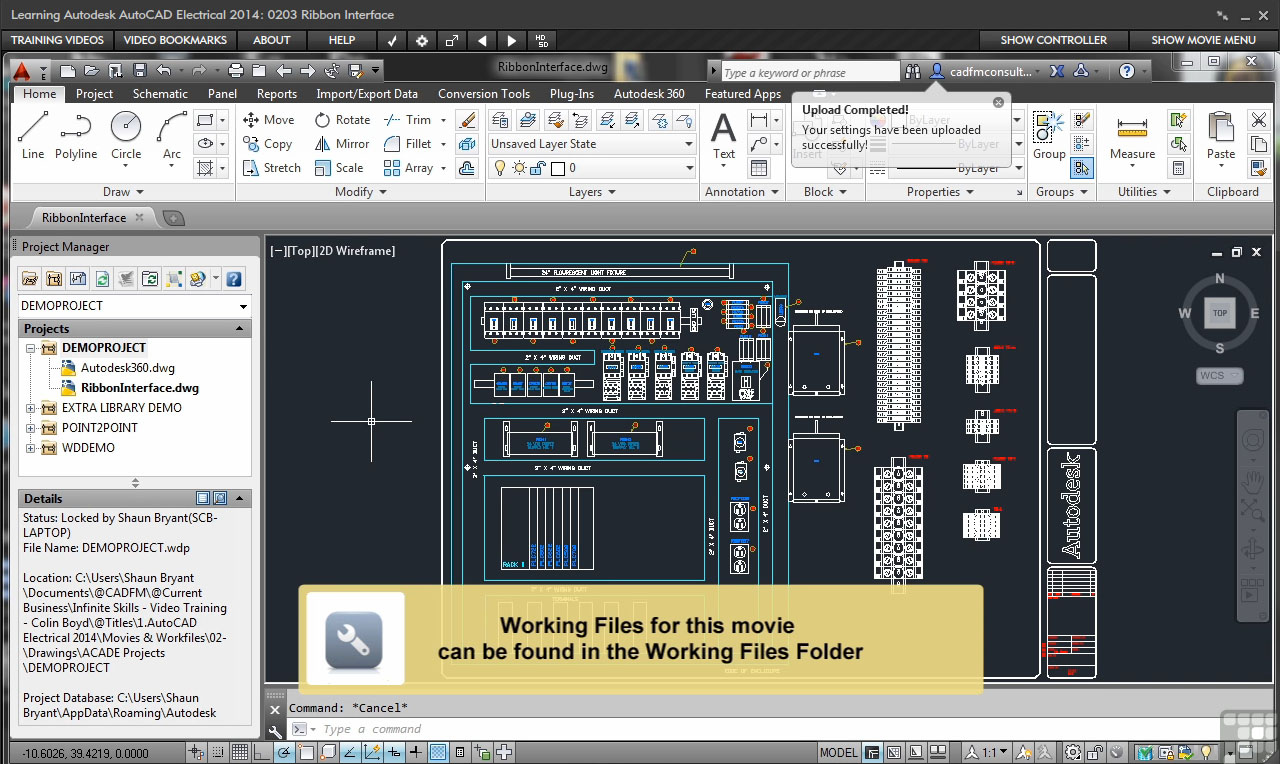Click SHOW CONTROLLER button
This screenshot has height=764, width=1280.
coord(1054,40)
